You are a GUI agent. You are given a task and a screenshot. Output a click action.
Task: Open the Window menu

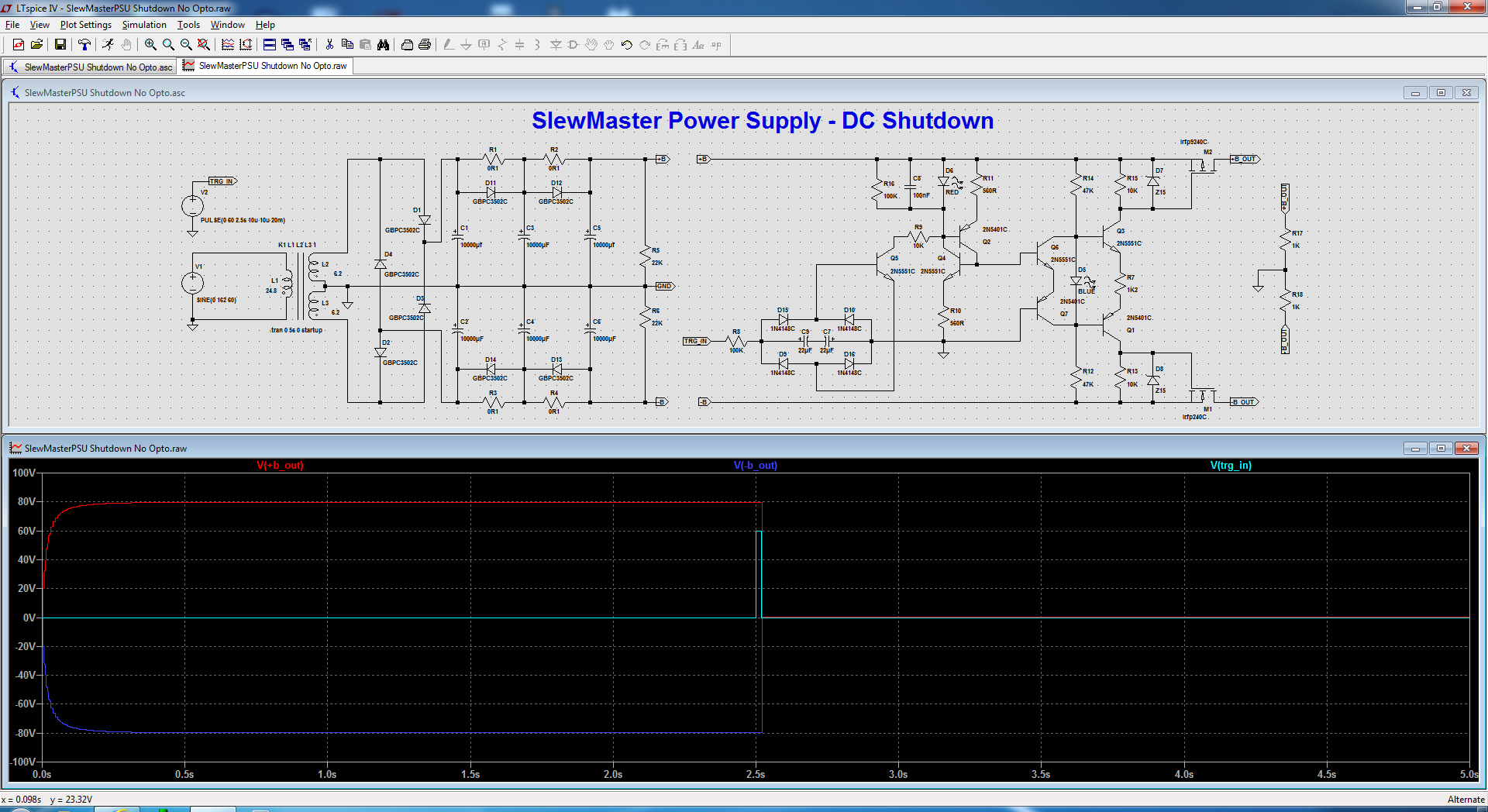228,25
